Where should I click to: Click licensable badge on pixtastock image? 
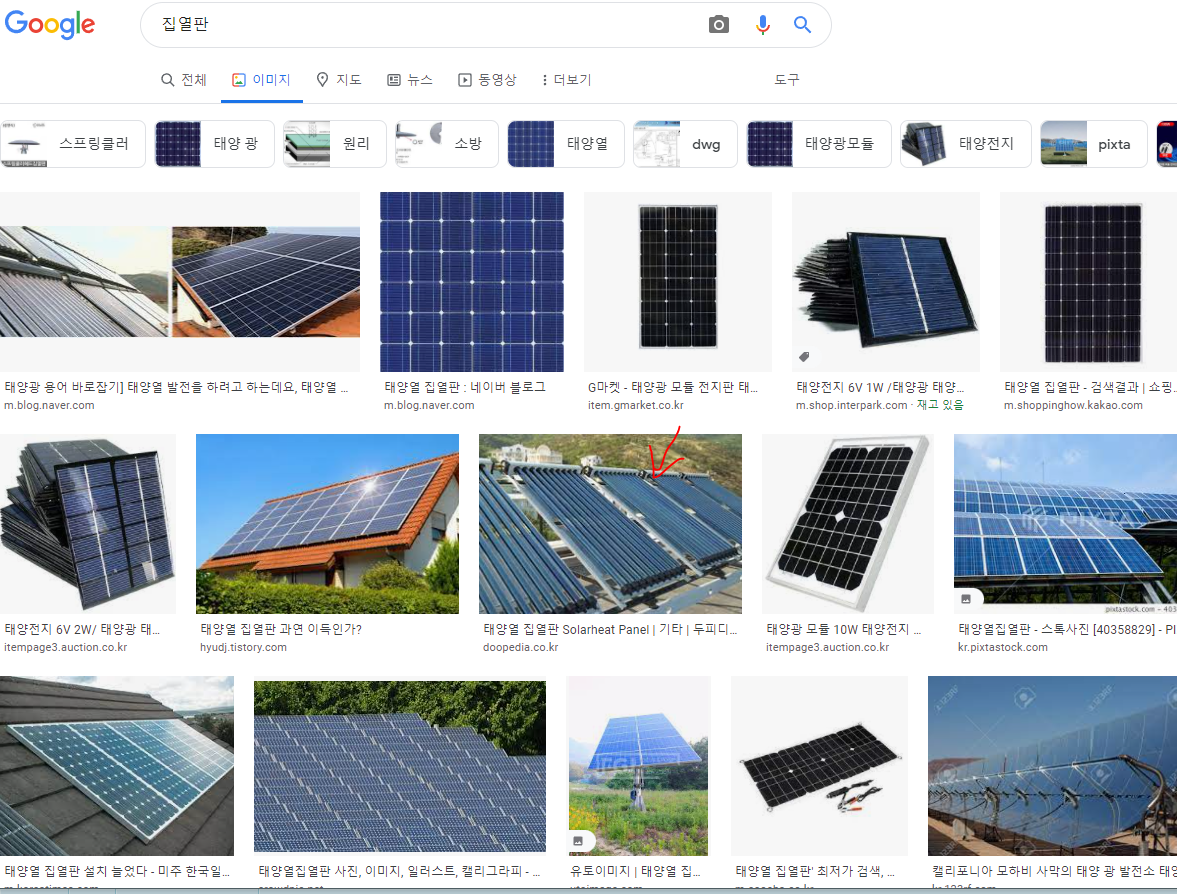click(966, 599)
